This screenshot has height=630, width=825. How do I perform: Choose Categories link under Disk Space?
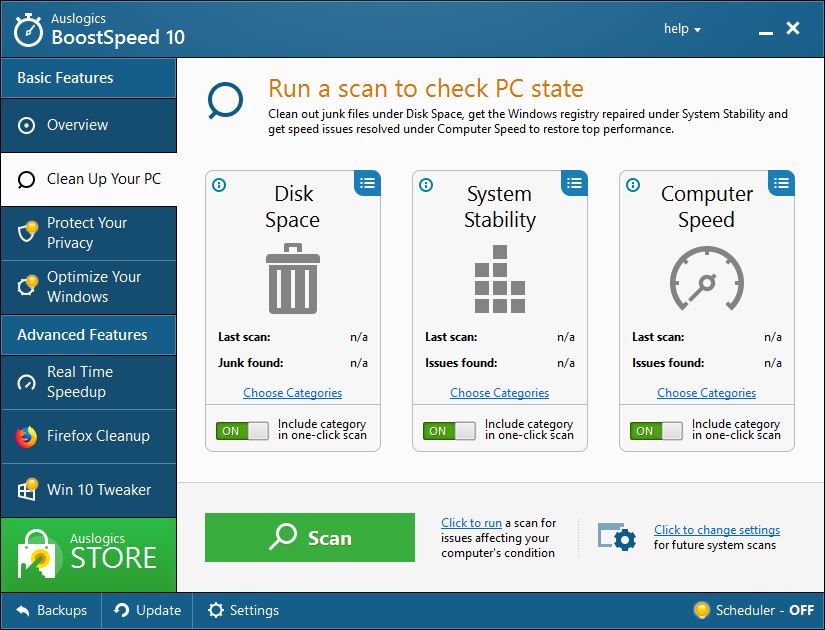pyautogui.click(x=293, y=393)
